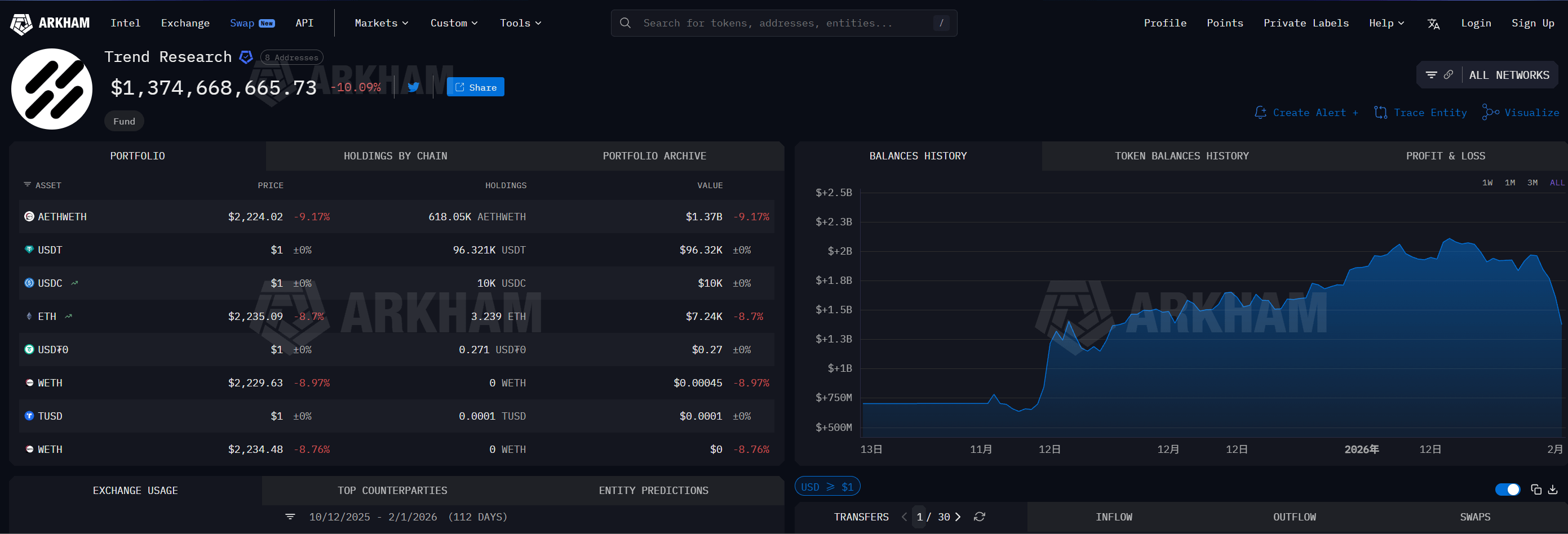Click the chain link icon in networks selector

pyautogui.click(x=1449, y=74)
